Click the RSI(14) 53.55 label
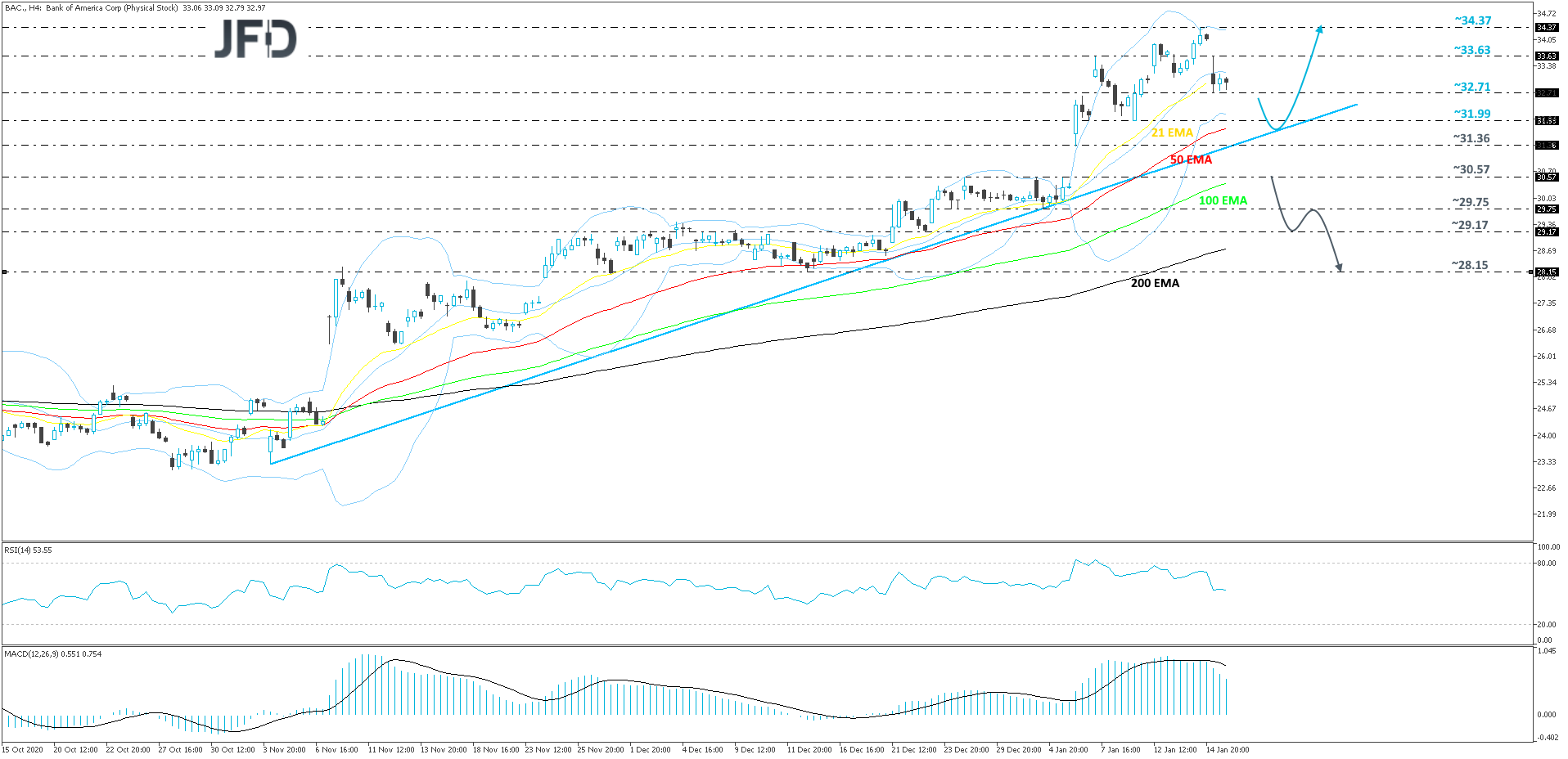 [27, 550]
